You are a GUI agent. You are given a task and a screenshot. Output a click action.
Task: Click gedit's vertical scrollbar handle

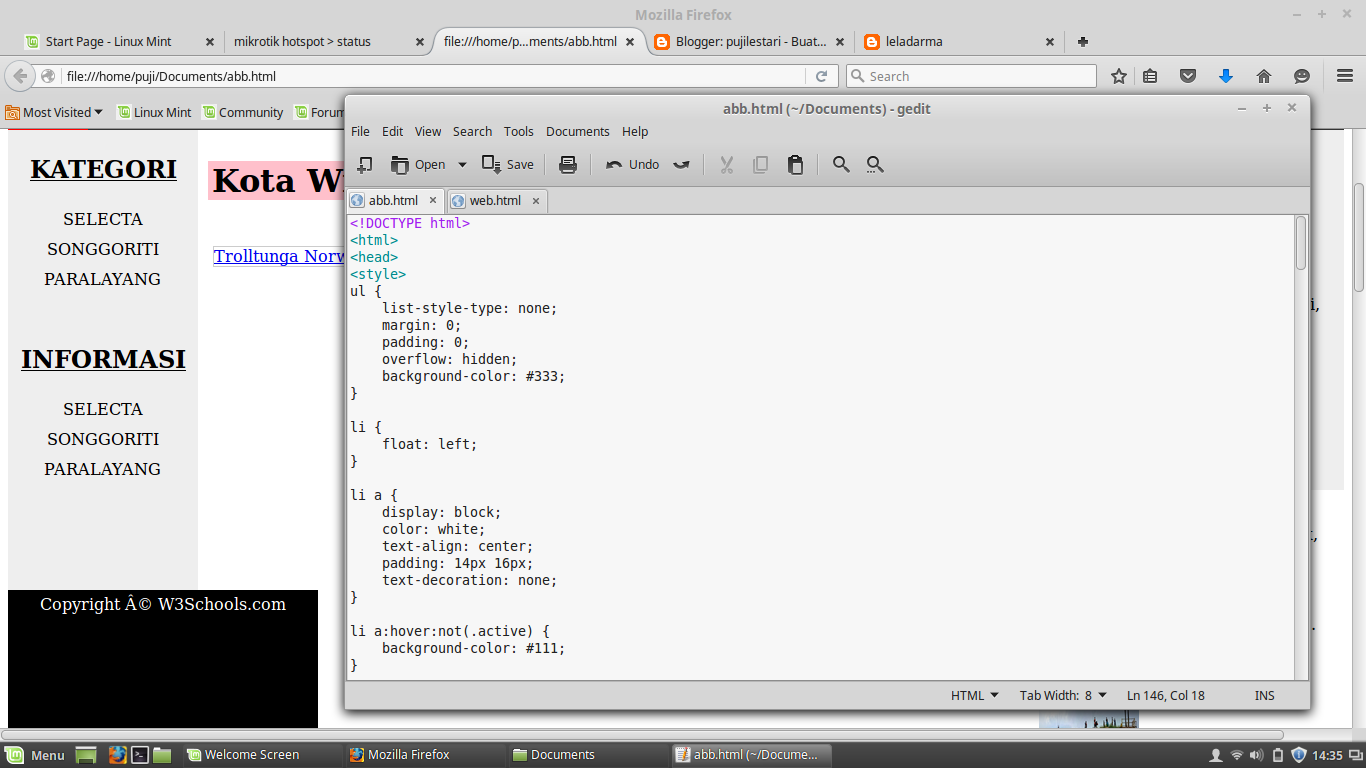click(x=1301, y=243)
